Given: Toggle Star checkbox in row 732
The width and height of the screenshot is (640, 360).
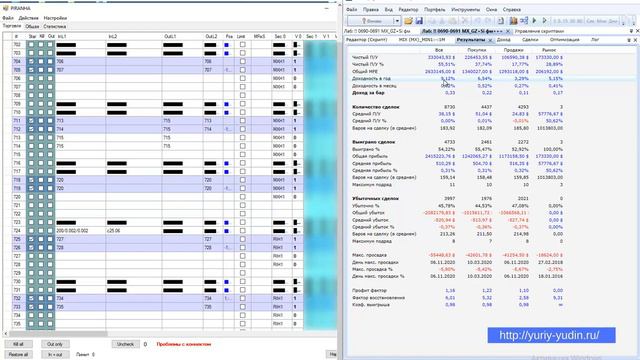Looking at the screenshot, I should pyautogui.click(x=31, y=298).
